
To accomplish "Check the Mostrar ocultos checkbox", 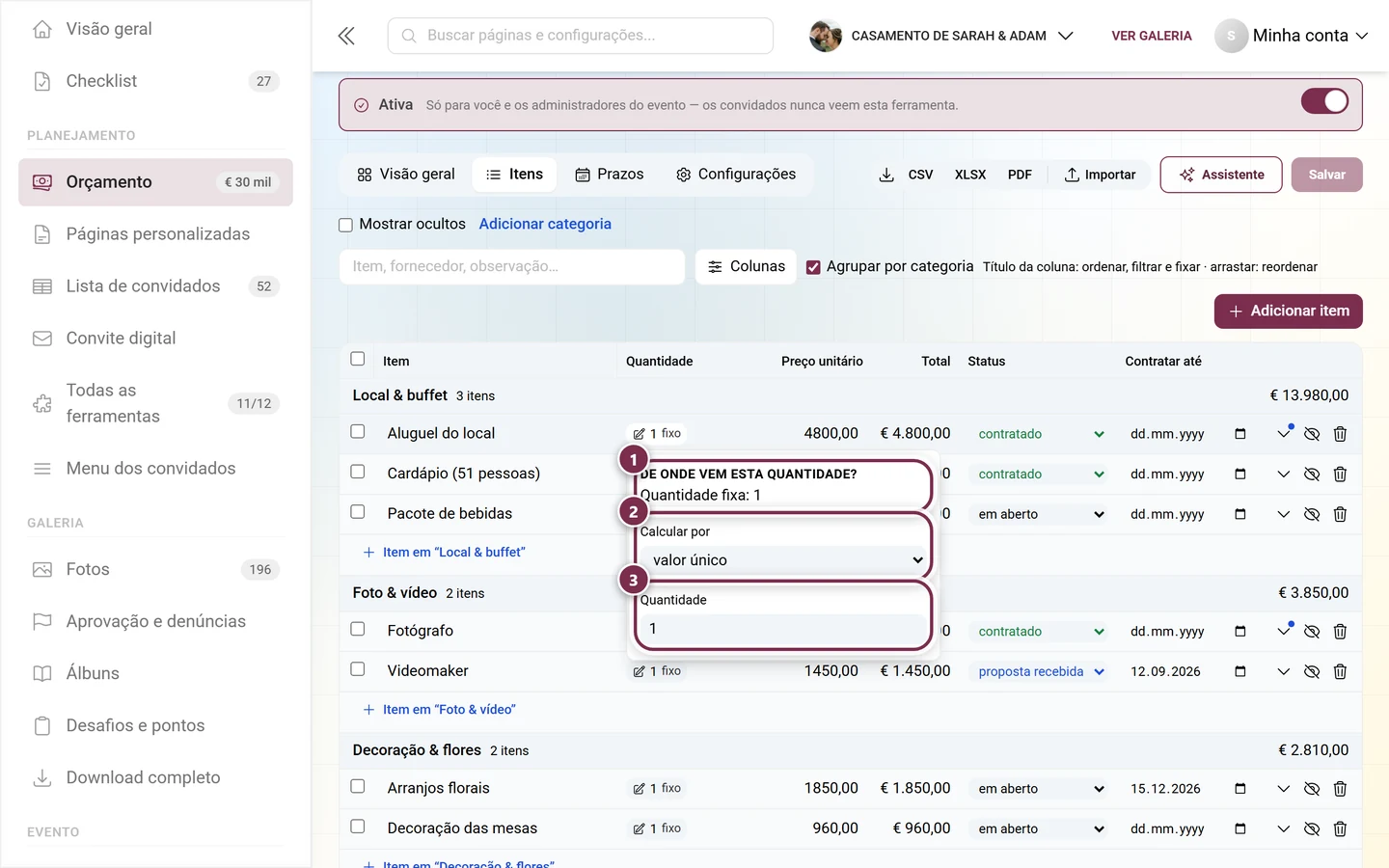I will point(345,225).
